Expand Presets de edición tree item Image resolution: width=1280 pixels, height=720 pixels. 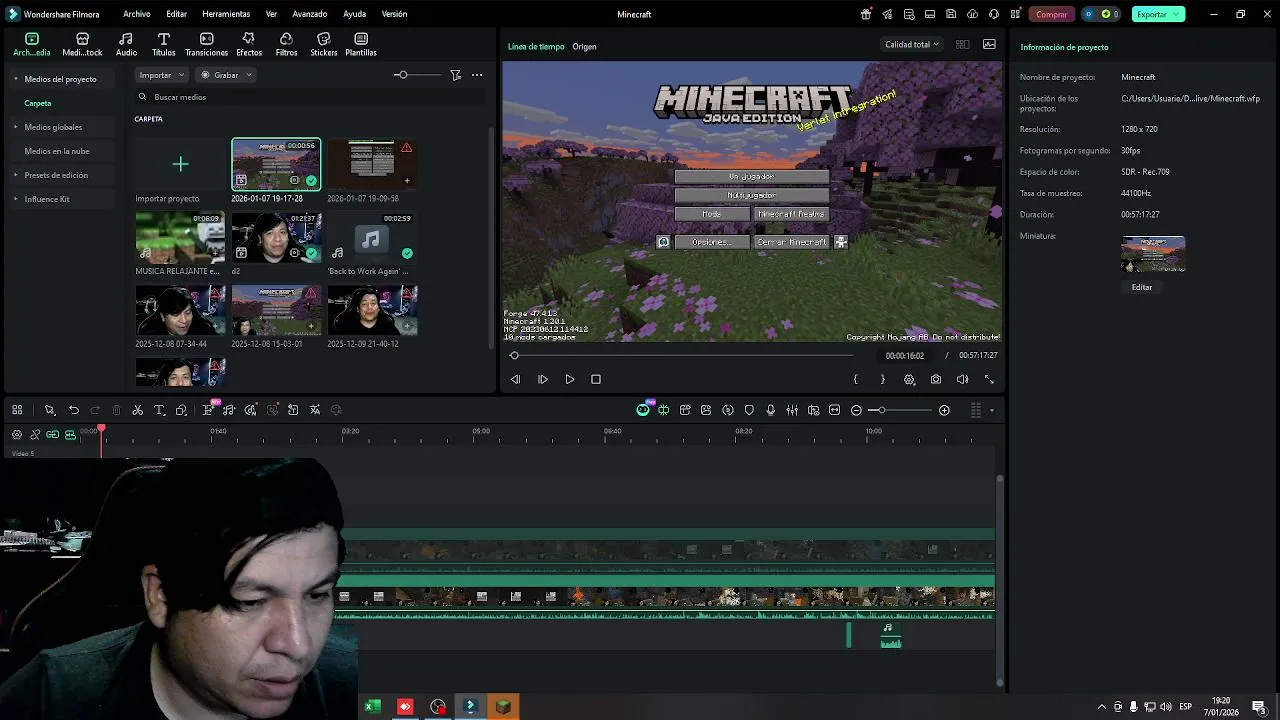15,175
